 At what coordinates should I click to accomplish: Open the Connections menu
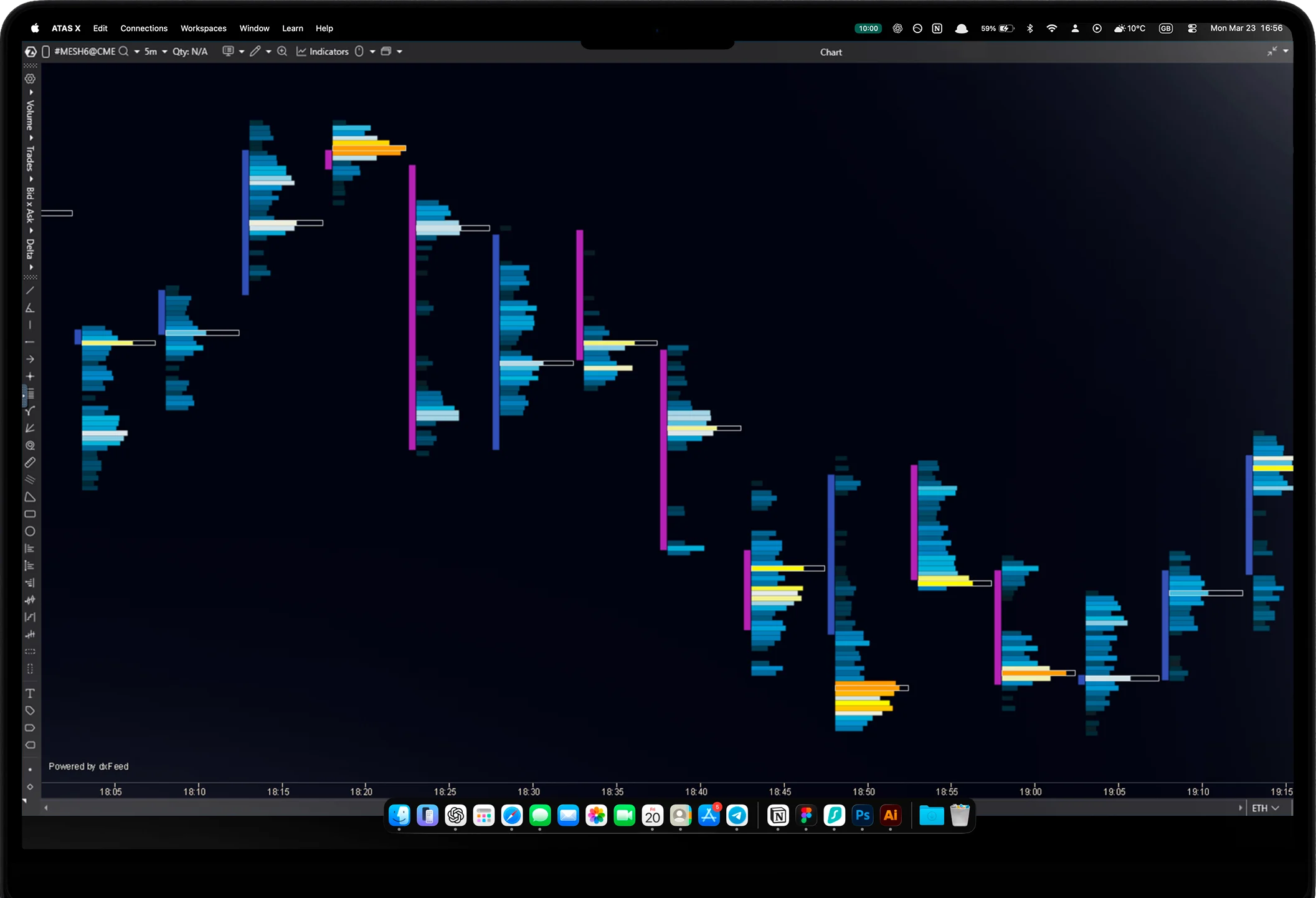click(144, 29)
